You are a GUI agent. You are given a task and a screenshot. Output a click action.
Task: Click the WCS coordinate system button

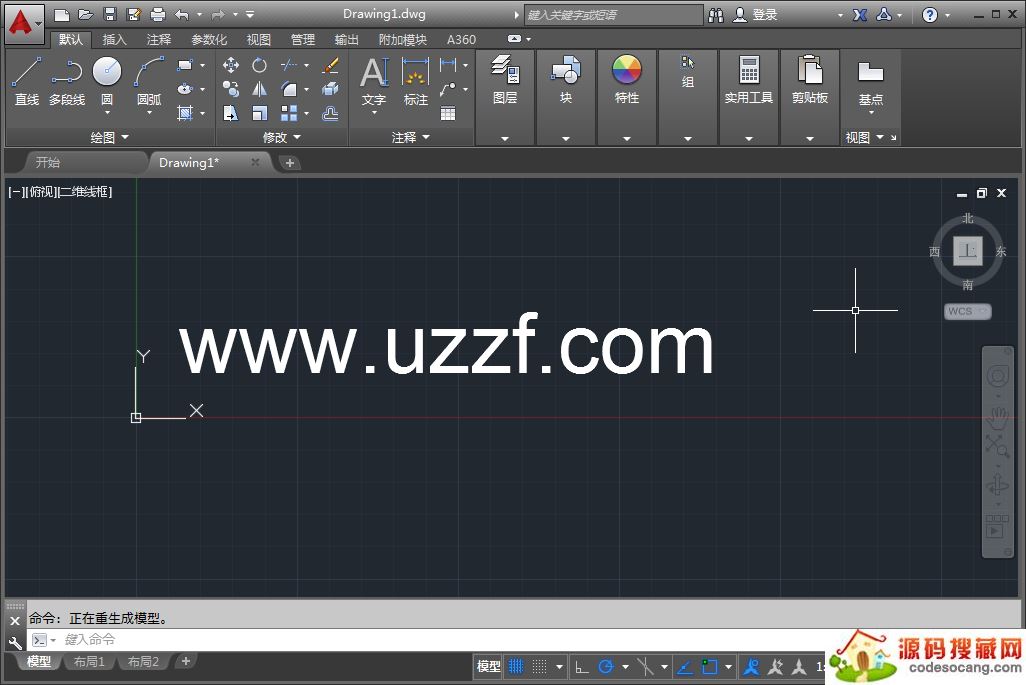[966, 311]
